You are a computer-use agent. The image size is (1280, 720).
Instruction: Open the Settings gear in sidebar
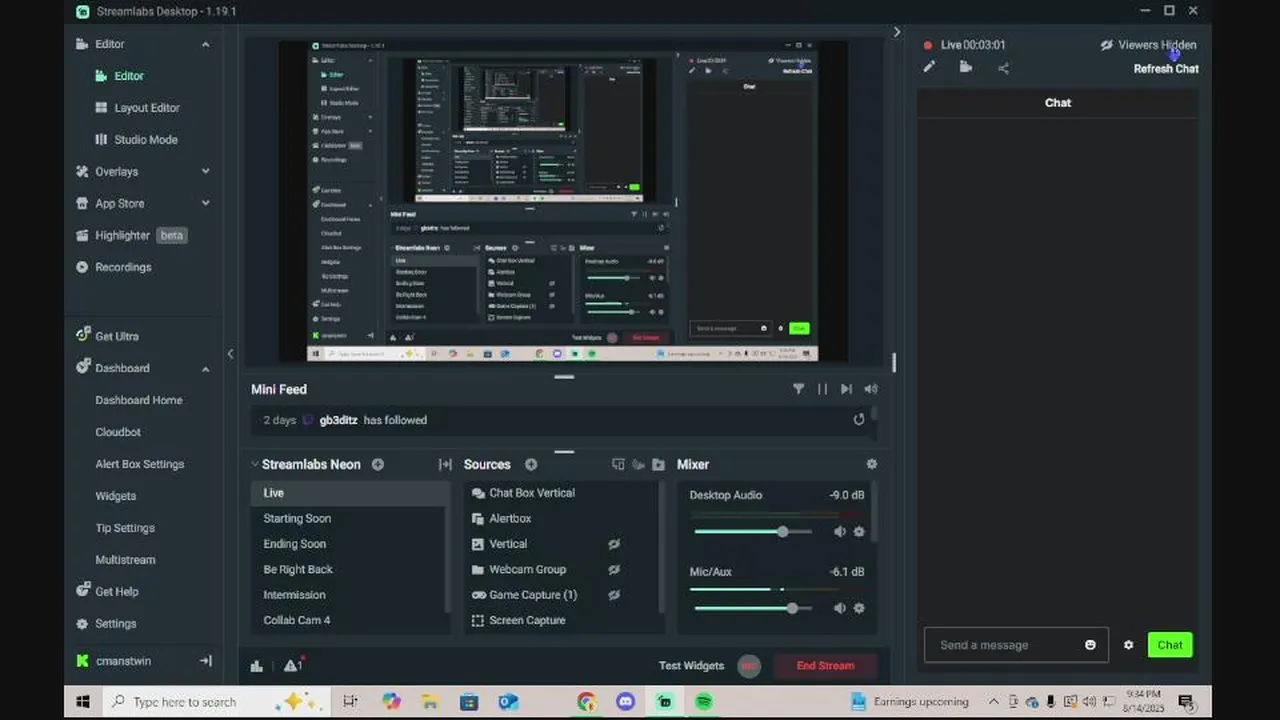click(82, 623)
